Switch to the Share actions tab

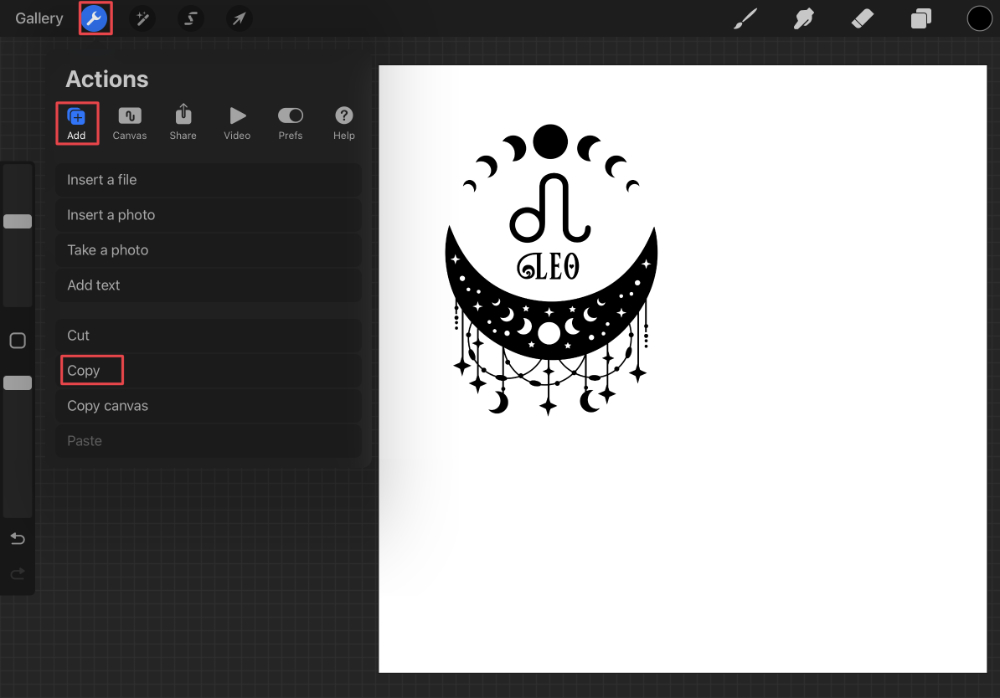(183, 122)
